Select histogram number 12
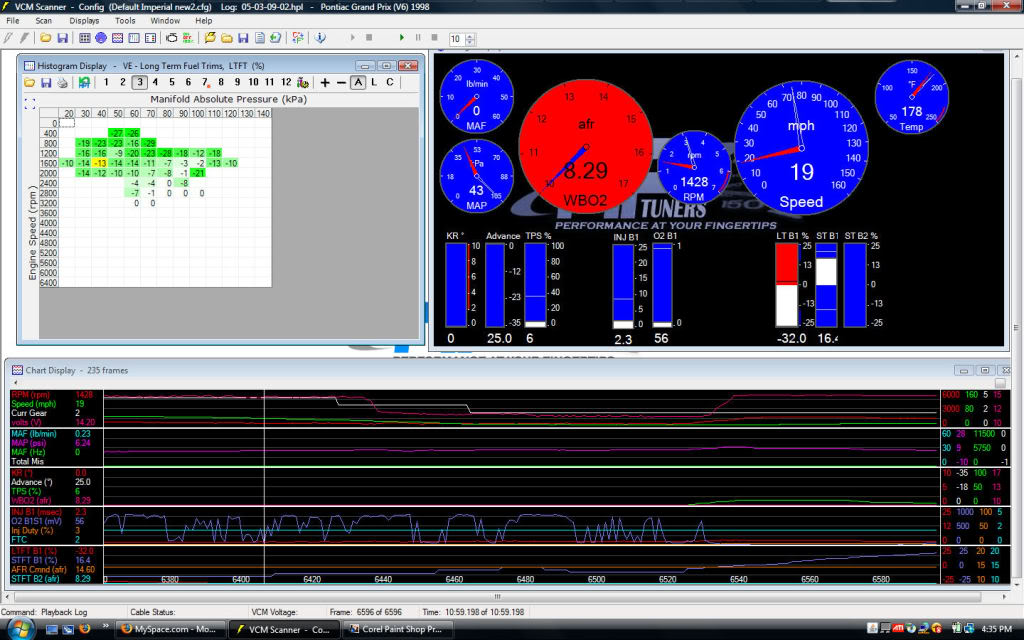This screenshot has width=1024, height=640. click(286, 82)
